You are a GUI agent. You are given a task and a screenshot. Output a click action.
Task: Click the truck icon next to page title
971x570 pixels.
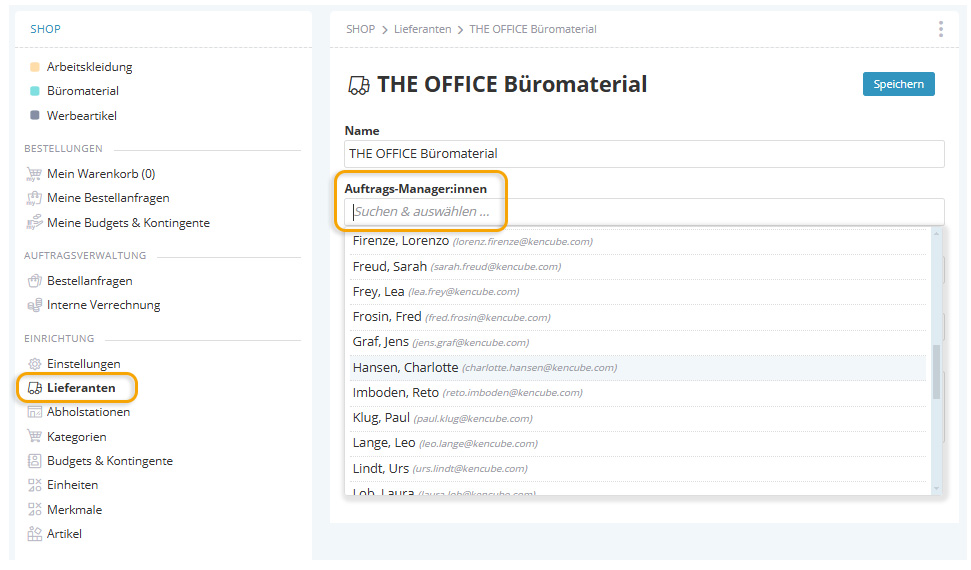tap(359, 86)
